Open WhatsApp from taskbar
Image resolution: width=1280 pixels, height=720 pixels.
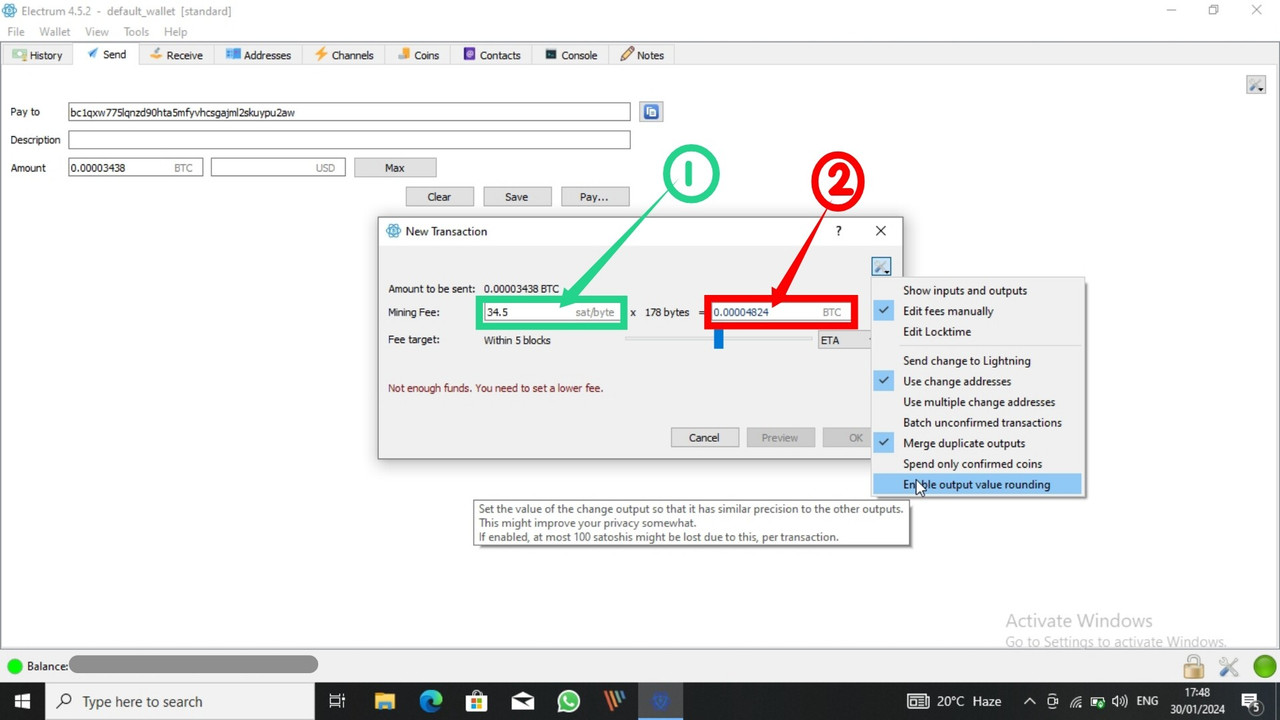coord(568,701)
